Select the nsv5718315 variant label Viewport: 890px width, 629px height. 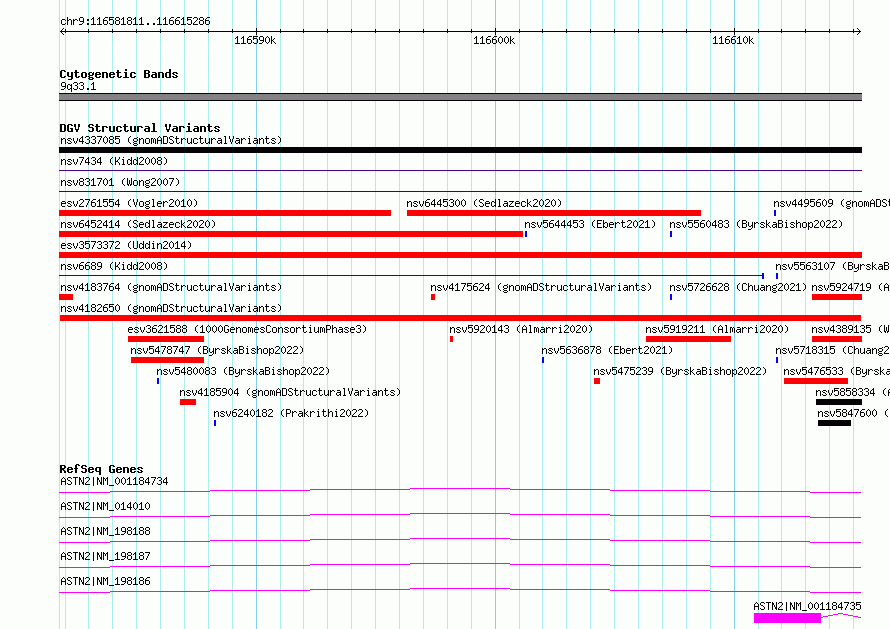[832, 350]
